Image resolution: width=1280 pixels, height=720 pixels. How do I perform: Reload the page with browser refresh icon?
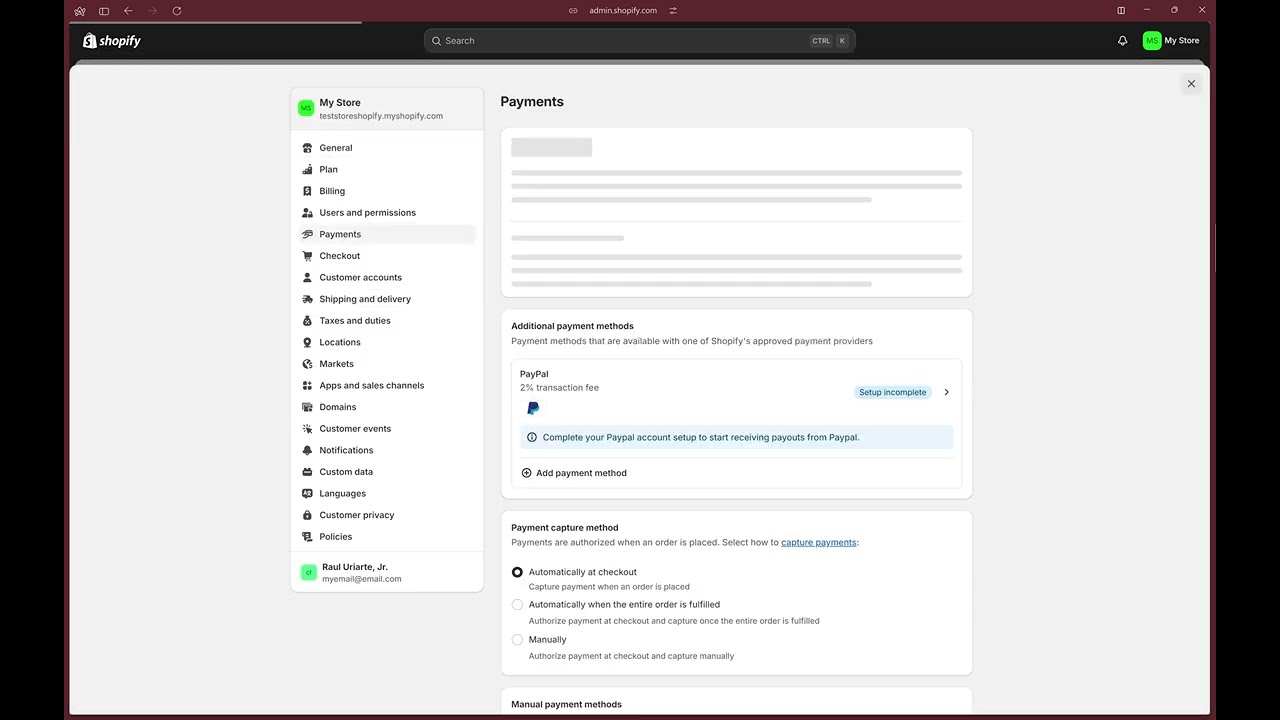point(177,11)
